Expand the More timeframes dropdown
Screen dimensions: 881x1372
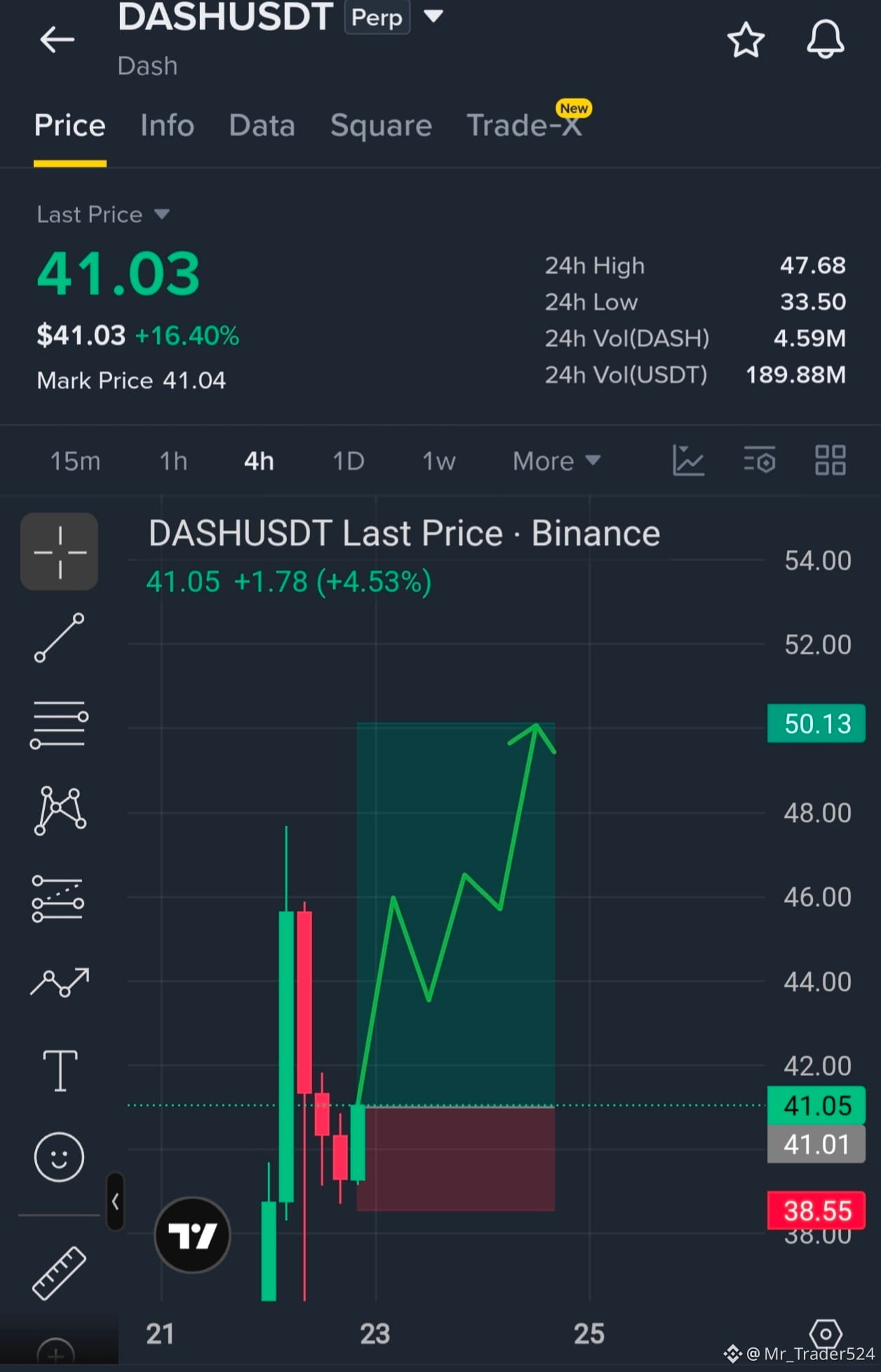click(556, 461)
